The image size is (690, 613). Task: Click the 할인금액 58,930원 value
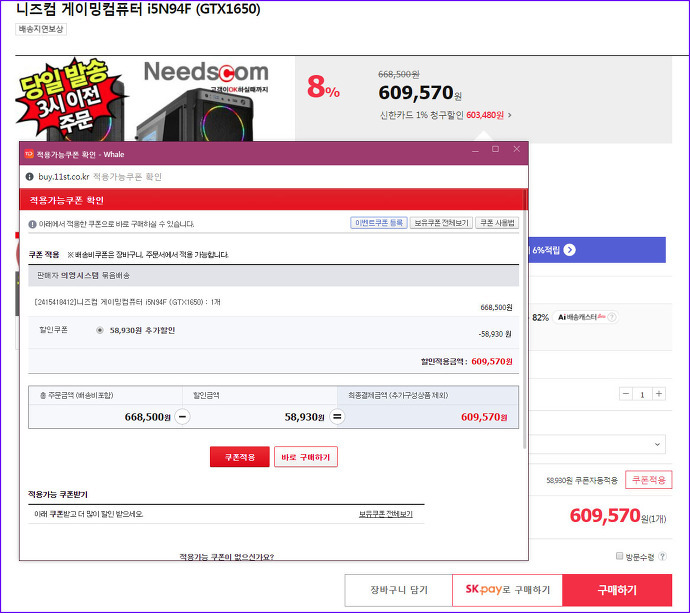[305, 417]
